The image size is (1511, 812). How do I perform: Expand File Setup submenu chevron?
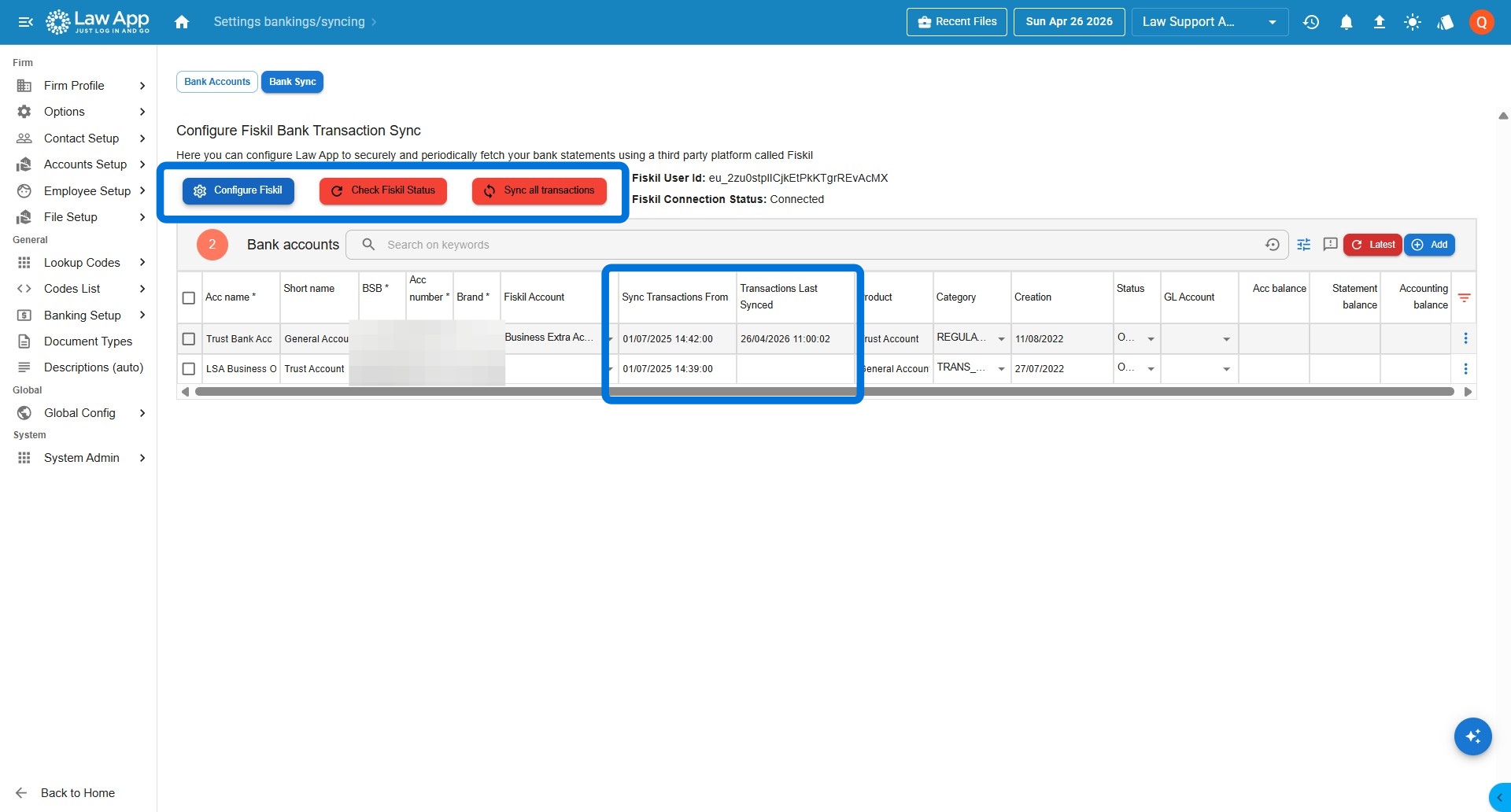pos(142,217)
